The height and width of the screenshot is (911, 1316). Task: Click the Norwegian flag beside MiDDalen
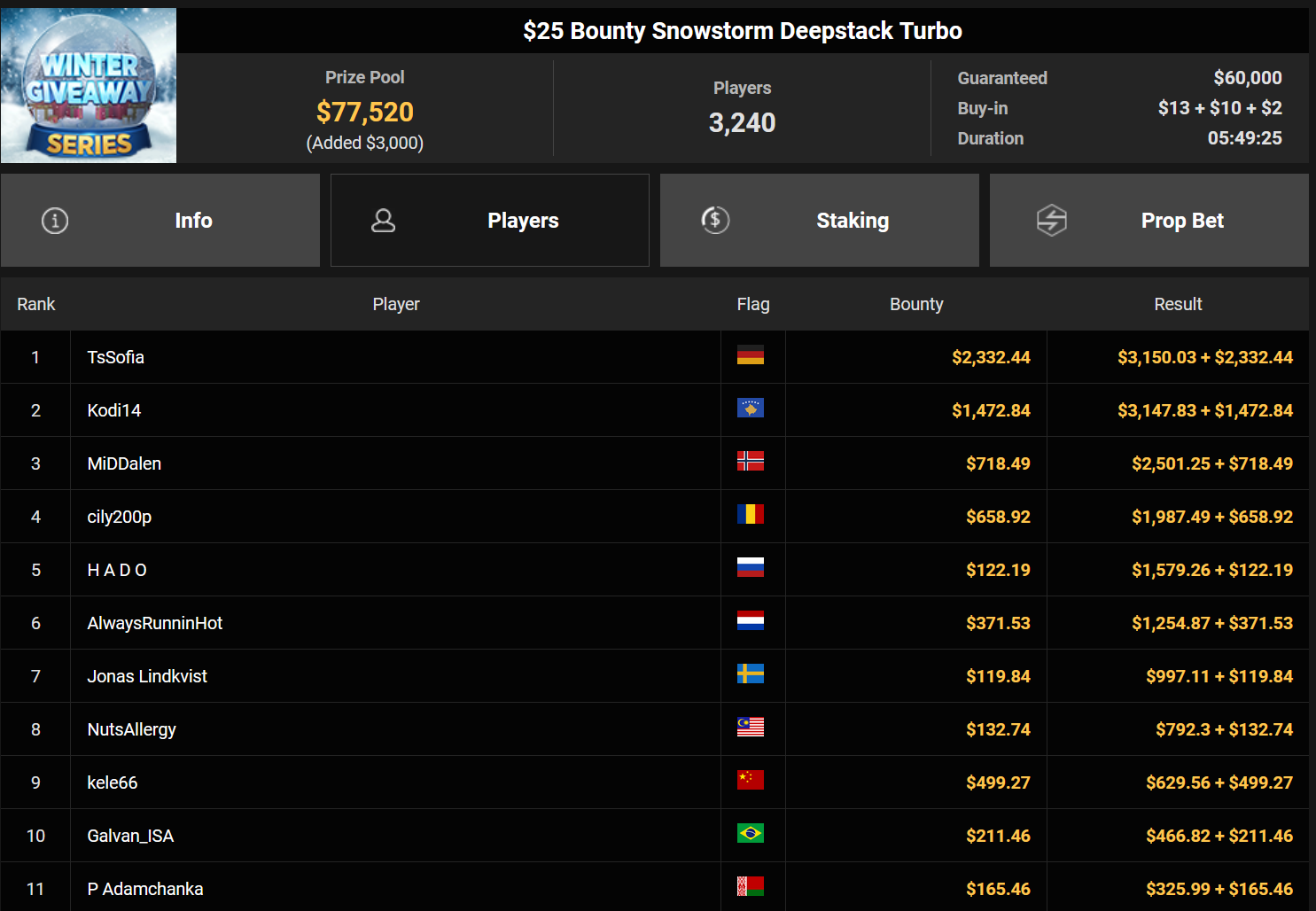pos(750,462)
